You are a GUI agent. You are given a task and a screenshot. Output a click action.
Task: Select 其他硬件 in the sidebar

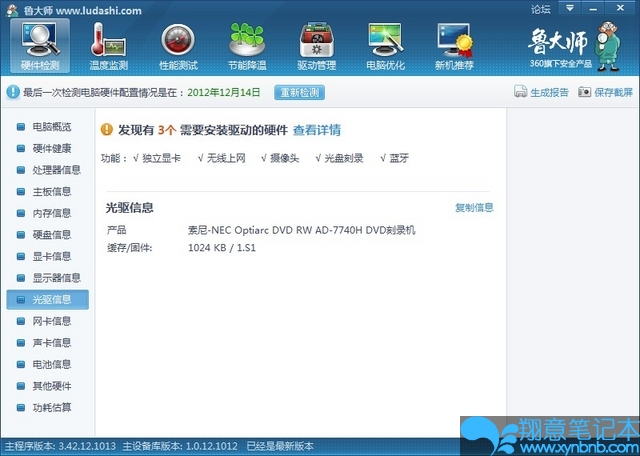tap(47, 386)
